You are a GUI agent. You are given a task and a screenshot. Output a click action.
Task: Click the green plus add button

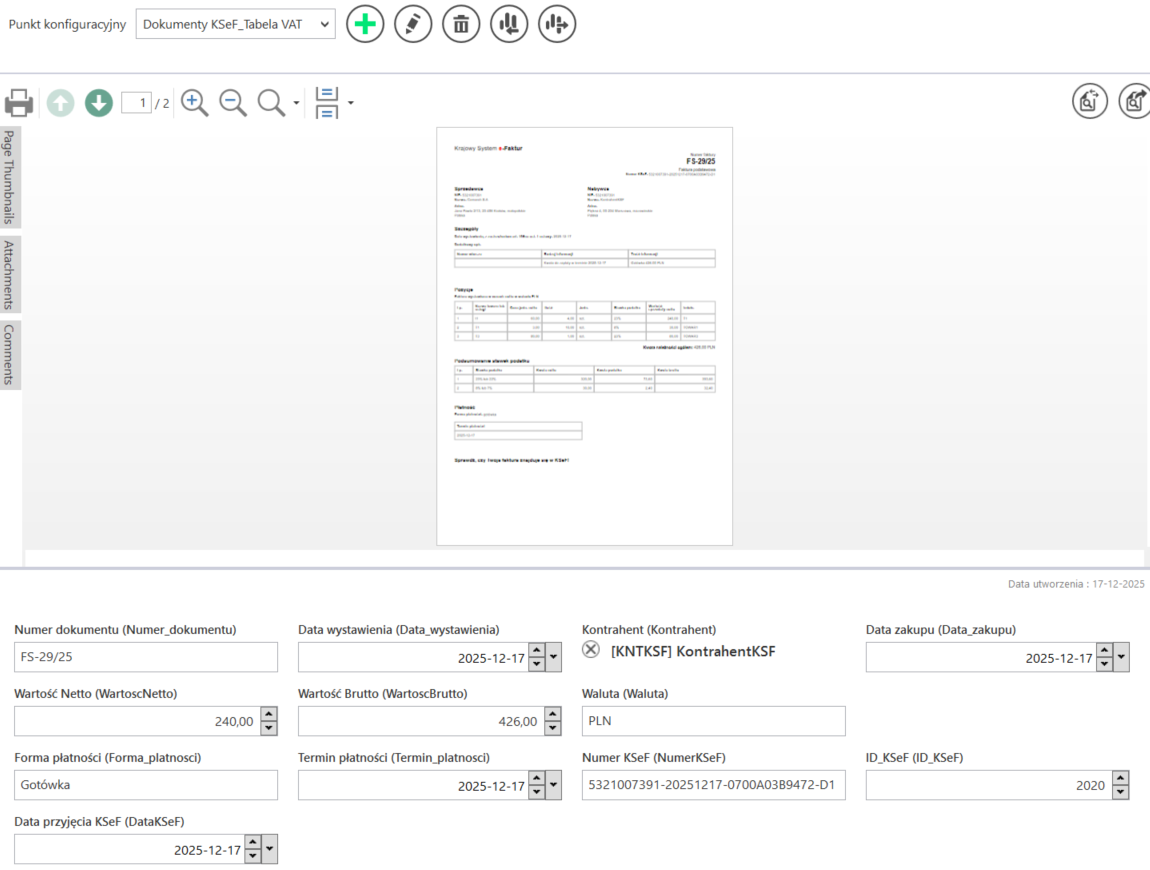click(x=365, y=24)
